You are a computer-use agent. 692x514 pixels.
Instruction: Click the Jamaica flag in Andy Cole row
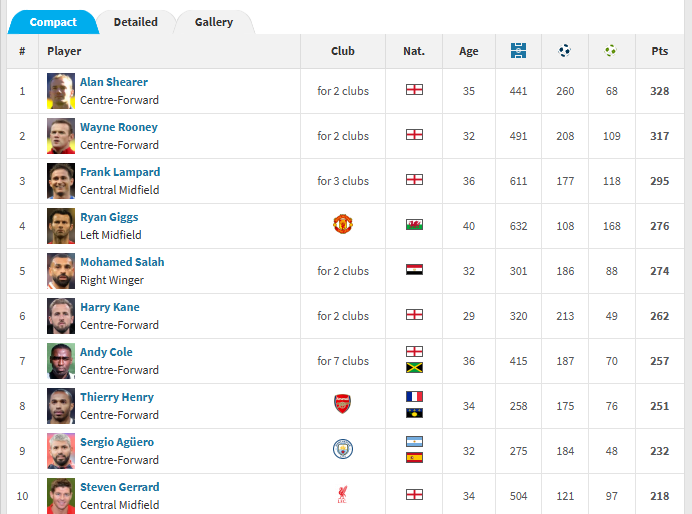(x=414, y=368)
